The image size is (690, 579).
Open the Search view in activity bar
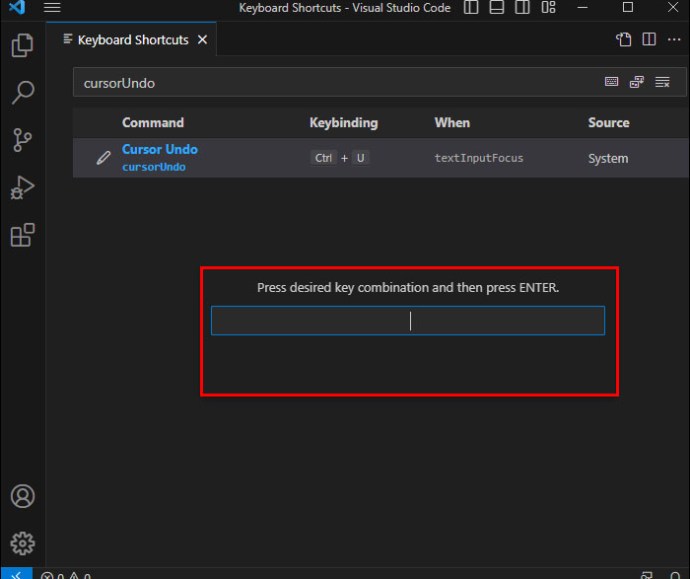[x=22, y=92]
